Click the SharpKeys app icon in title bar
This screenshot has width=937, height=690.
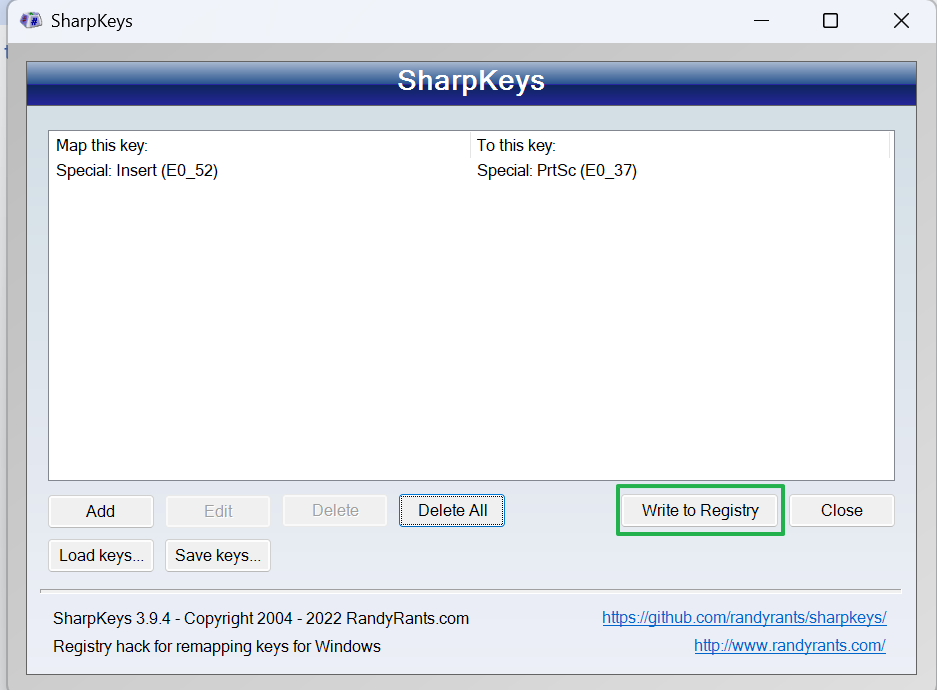pos(30,21)
